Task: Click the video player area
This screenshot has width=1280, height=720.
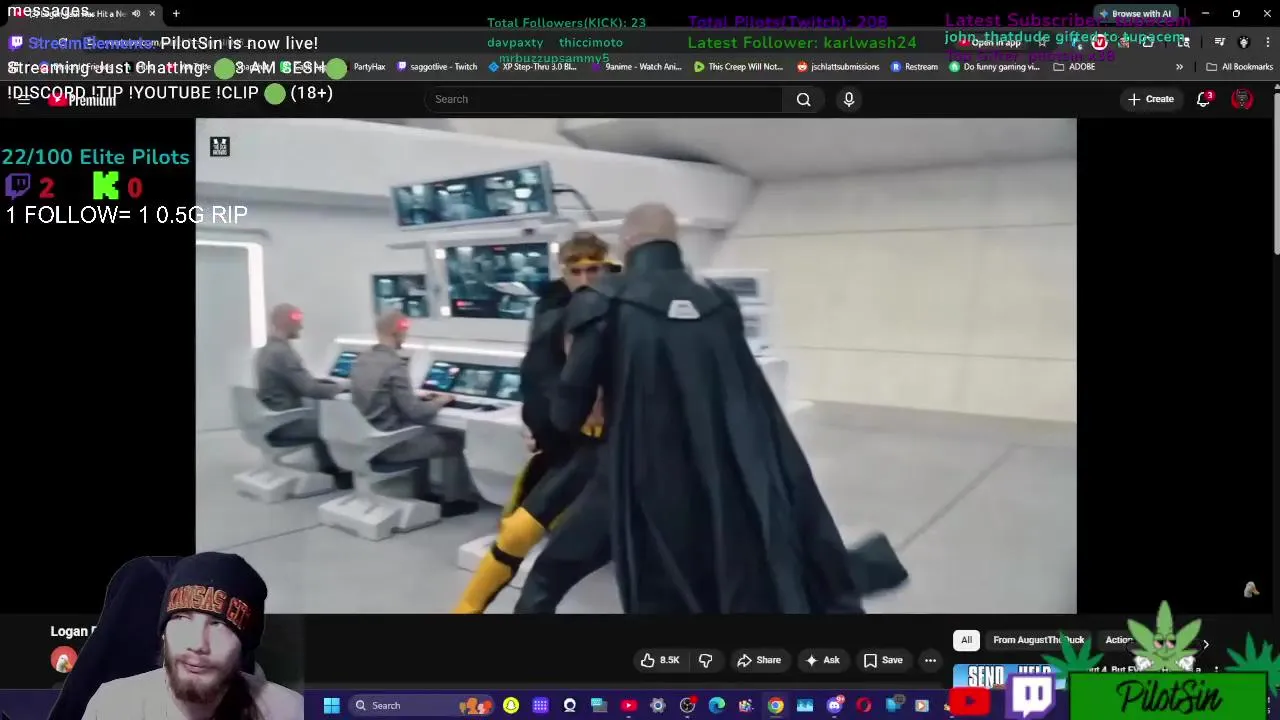Action: tap(636, 366)
